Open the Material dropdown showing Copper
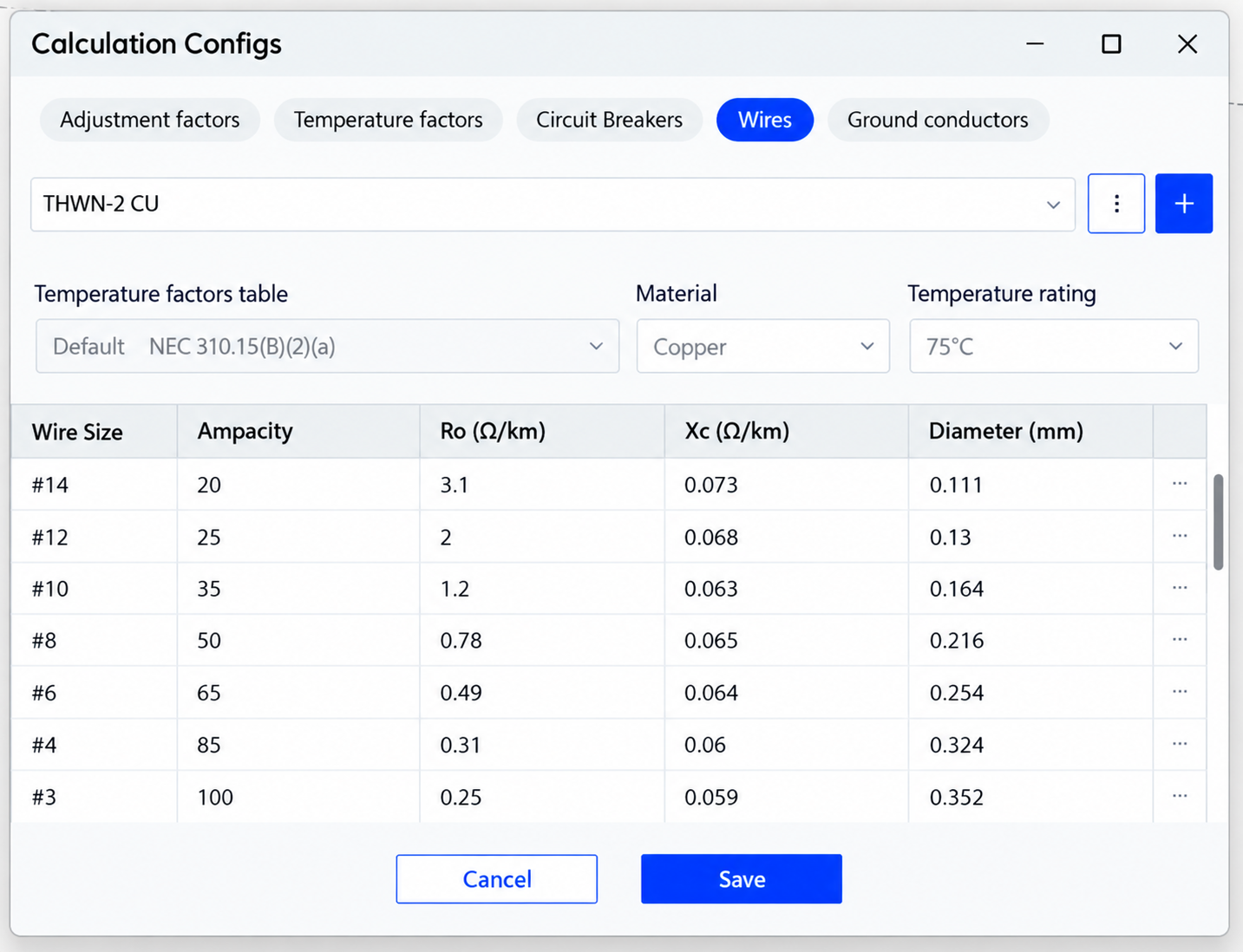 click(762, 347)
